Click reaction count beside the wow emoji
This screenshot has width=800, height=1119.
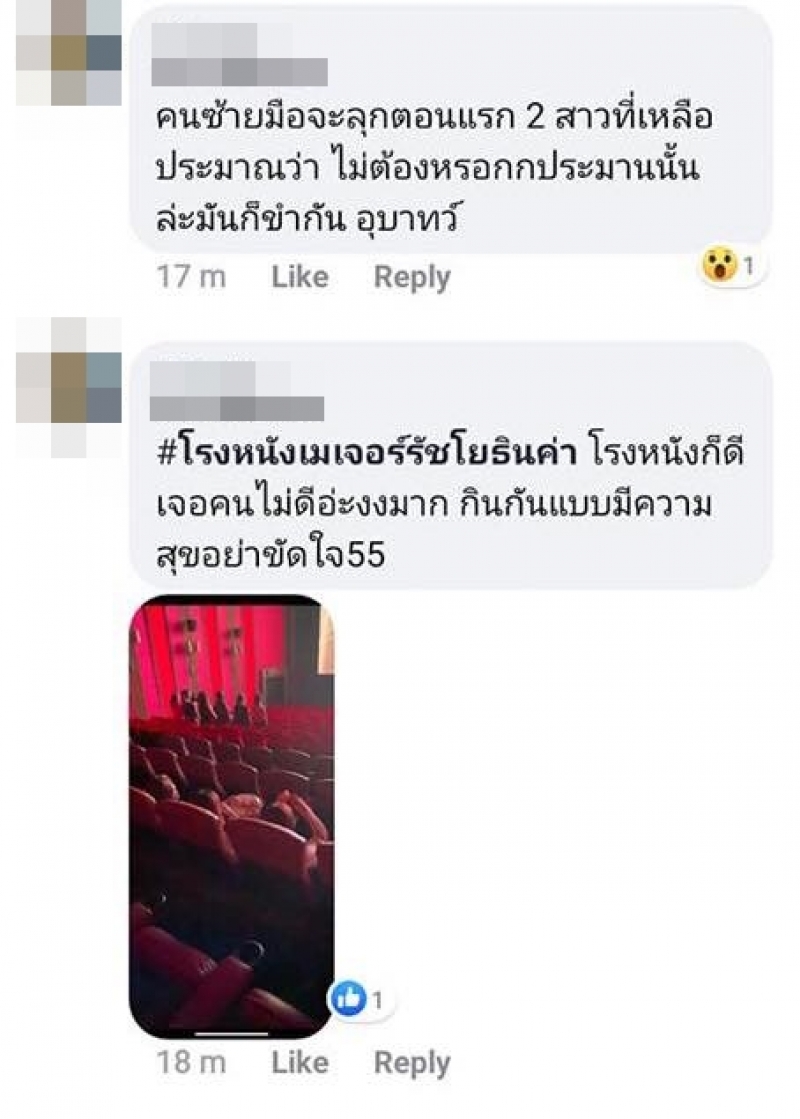pyautogui.click(x=749, y=266)
